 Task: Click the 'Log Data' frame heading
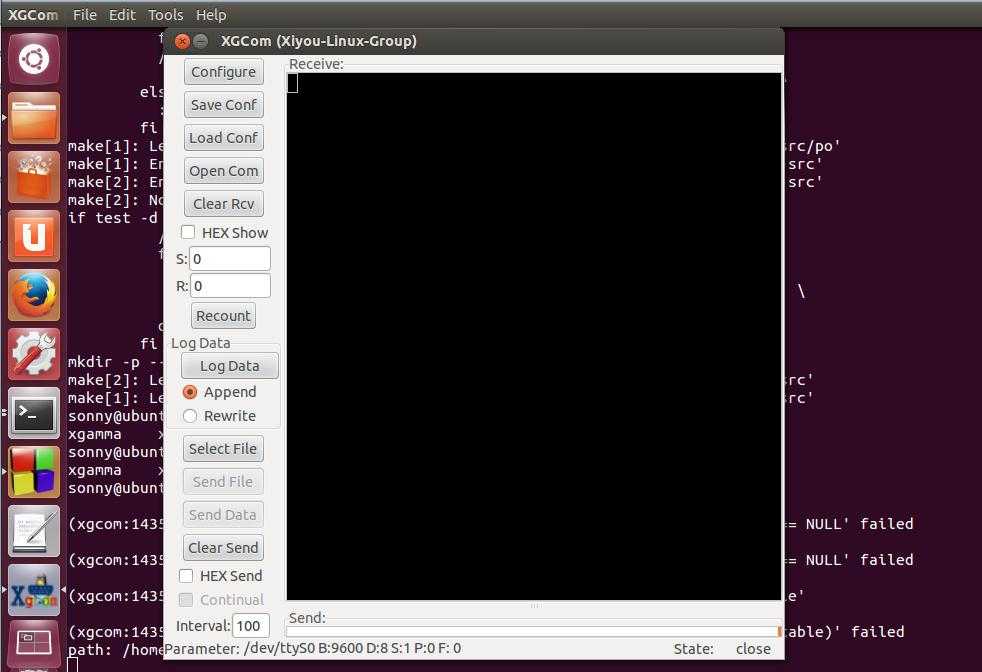pyautogui.click(x=200, y=343)
